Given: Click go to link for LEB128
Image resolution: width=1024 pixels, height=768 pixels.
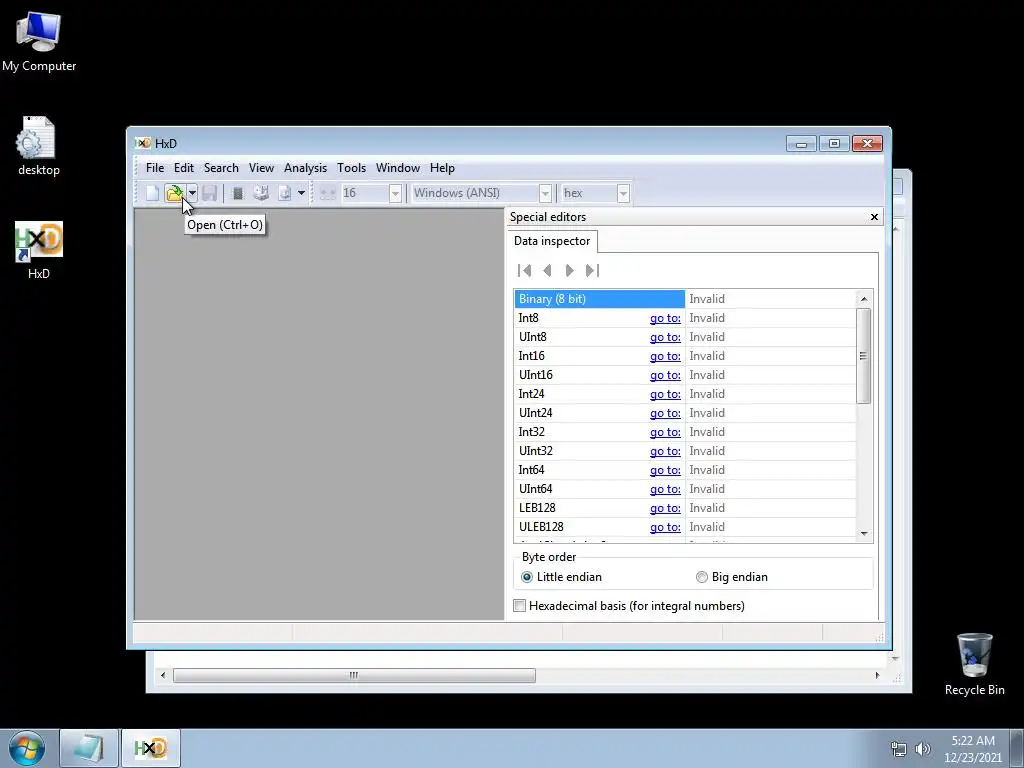Looking at the screenshot, I should pos(665,507).
